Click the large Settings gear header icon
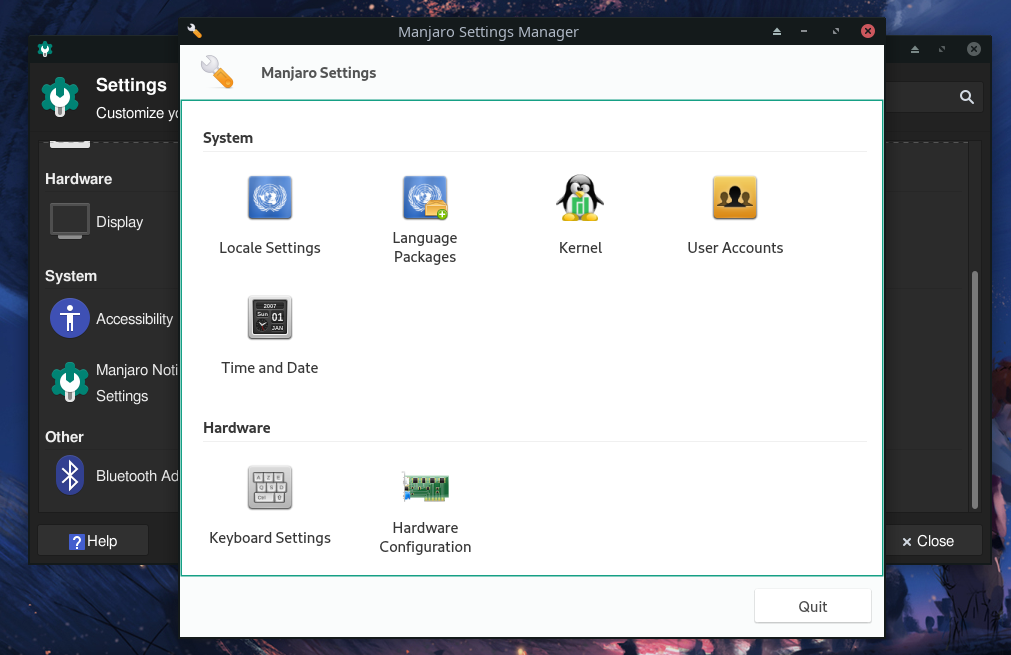 pos(60,97)
